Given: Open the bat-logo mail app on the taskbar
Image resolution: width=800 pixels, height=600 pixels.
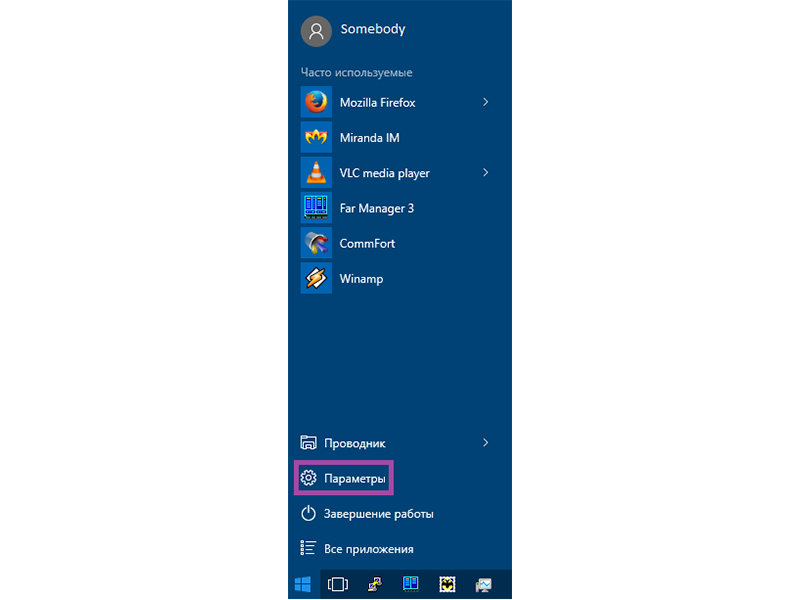Looking at the screenshot, I should (x=447, y=584).
